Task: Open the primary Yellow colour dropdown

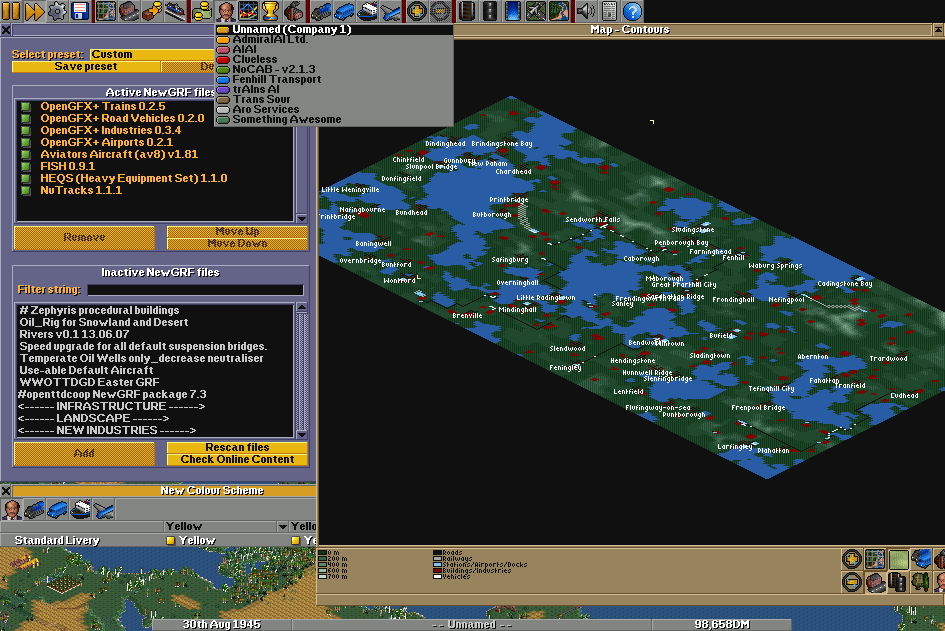Action: coord(226,527)
